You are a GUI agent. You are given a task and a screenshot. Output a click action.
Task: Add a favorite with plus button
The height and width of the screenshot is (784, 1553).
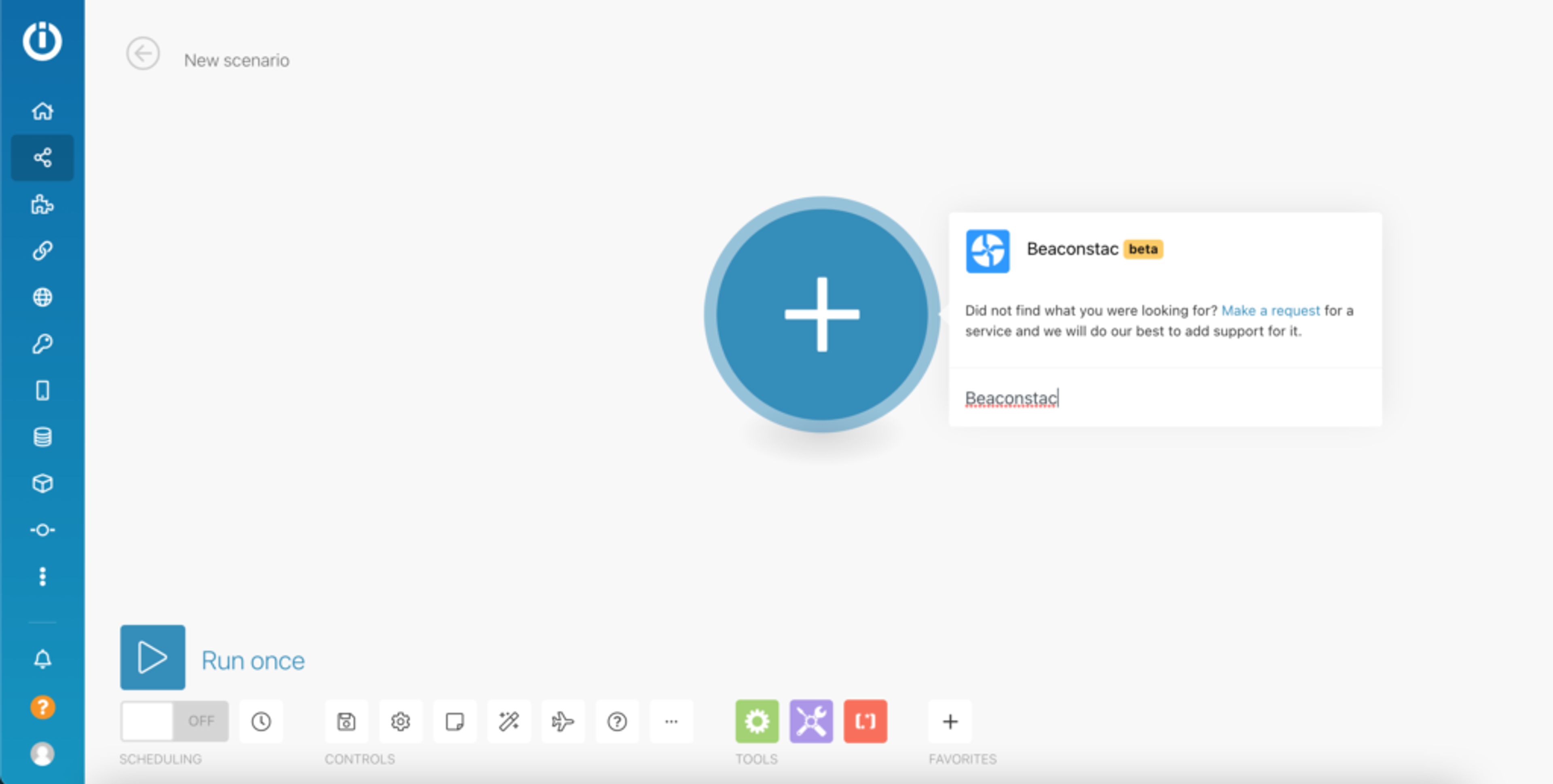click(950, 721)
